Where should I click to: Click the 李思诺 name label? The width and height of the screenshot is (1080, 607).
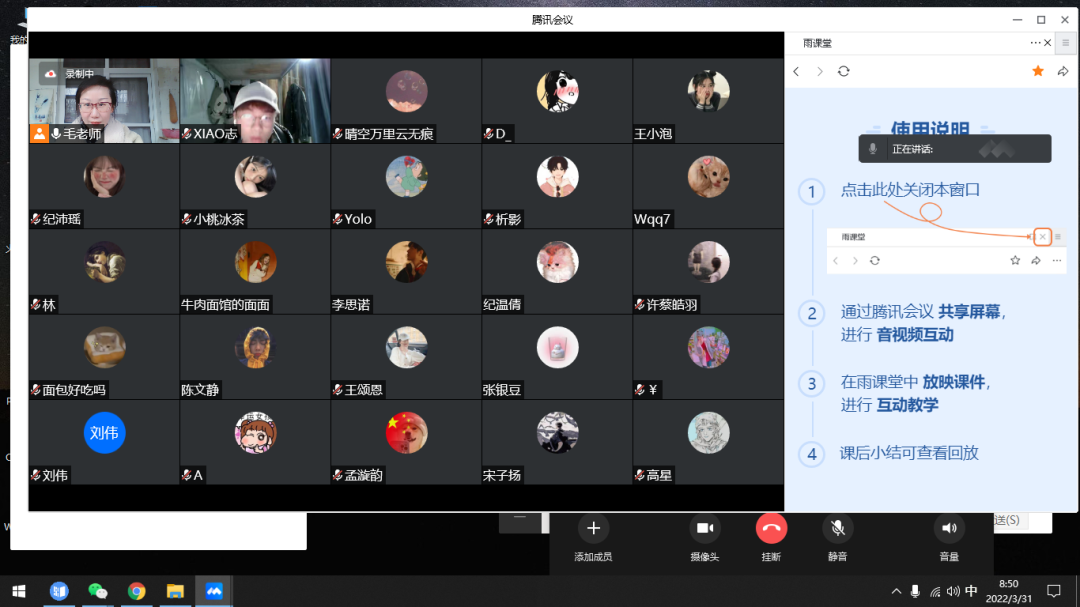(351, 305)
